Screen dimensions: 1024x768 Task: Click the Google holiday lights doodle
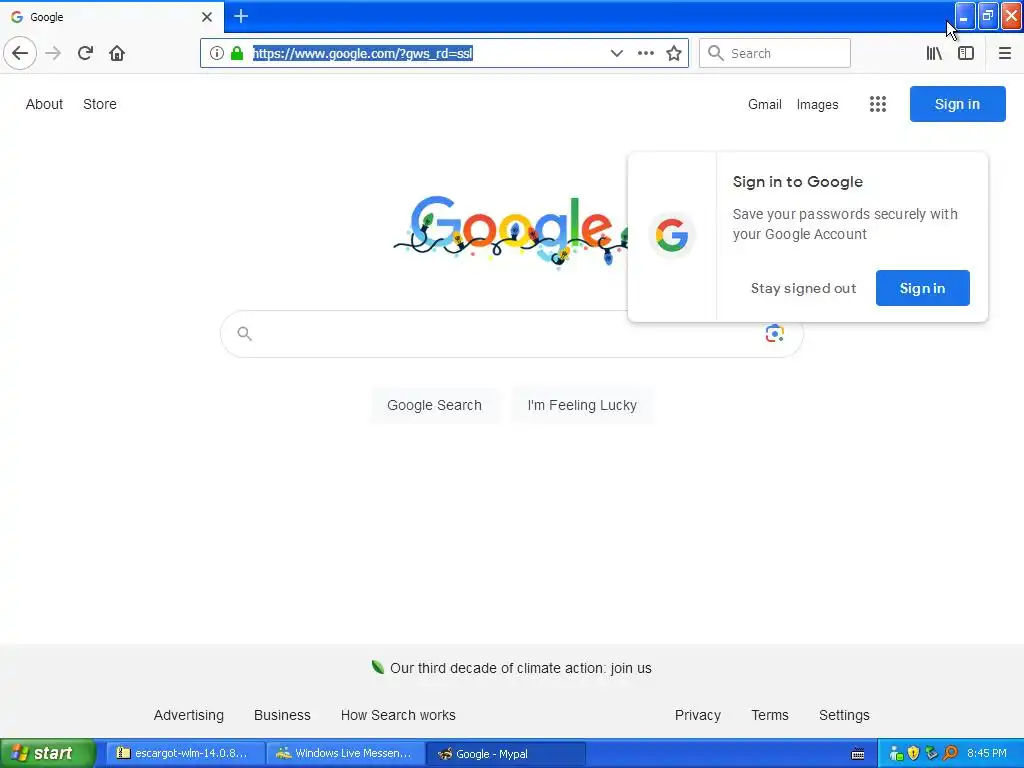[509, 231]
